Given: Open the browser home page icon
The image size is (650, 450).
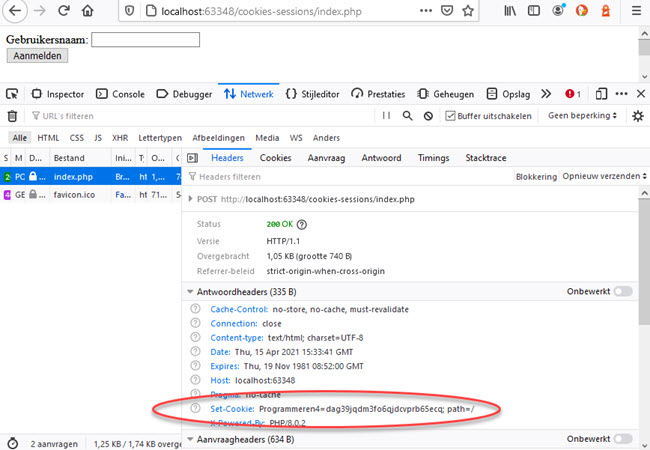Looking at the screenshot, I should tap(87, 11).
